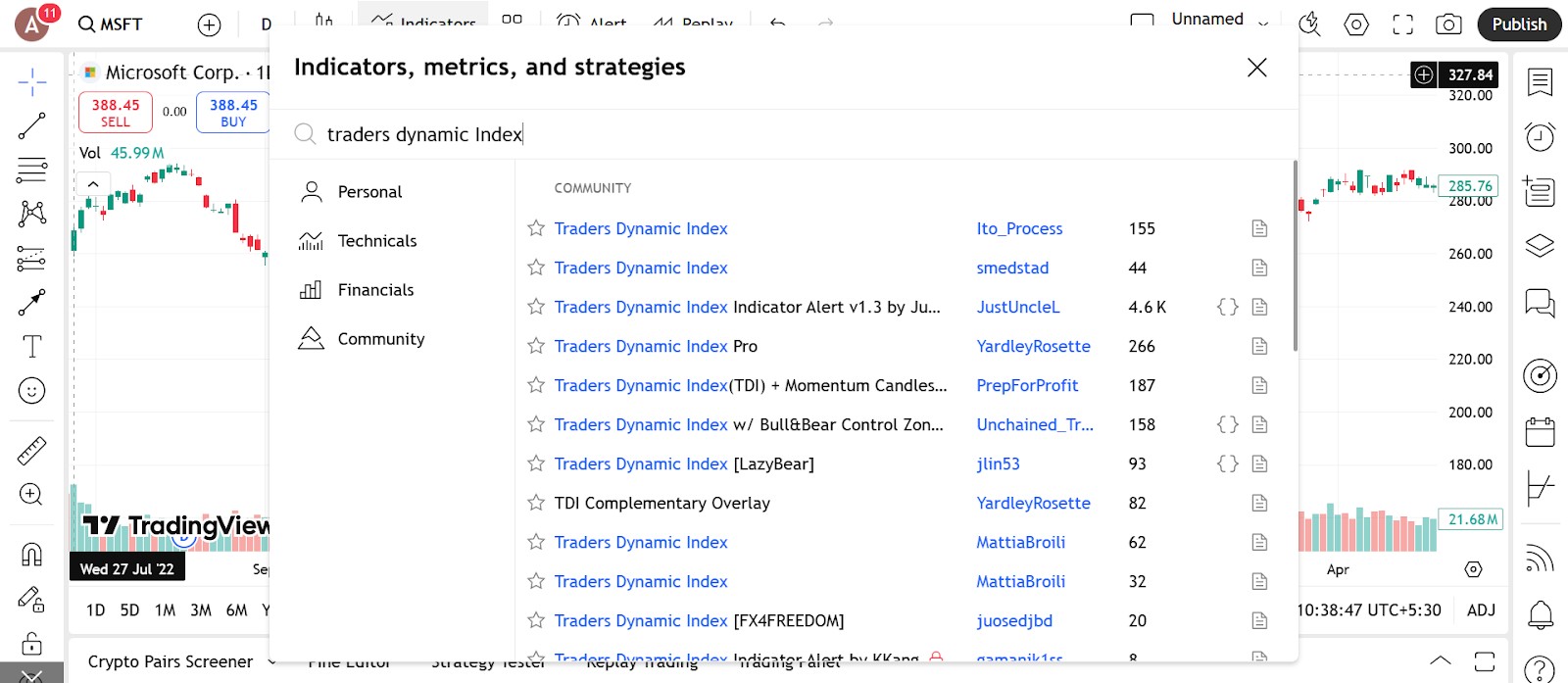This screenshot has height=683, width=1568.
Task: Open the emoji icons tool
Action: 31,391
